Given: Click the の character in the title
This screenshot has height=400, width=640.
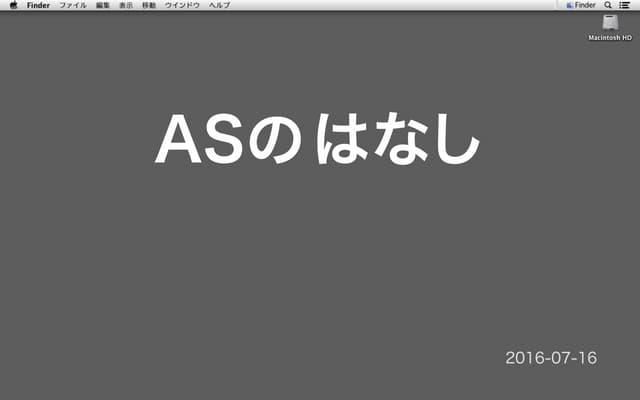Looking at the screenshot, I should point(274,141).
